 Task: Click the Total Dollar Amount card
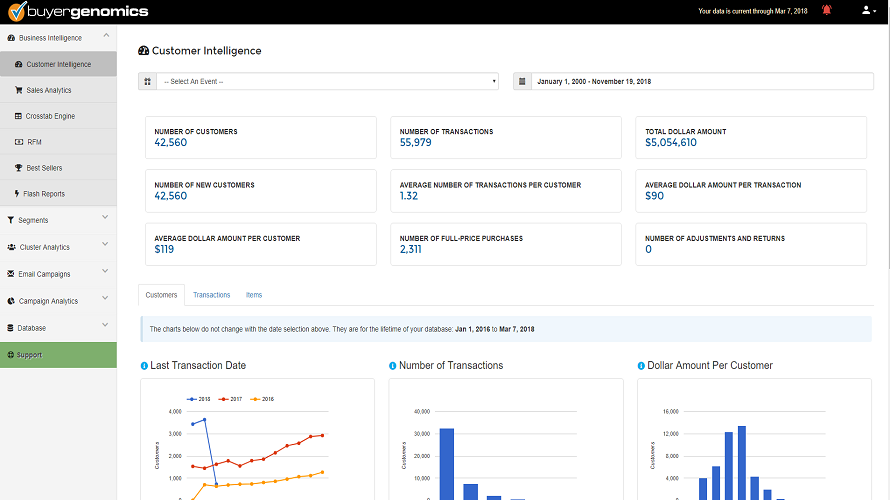click(751, 137)
